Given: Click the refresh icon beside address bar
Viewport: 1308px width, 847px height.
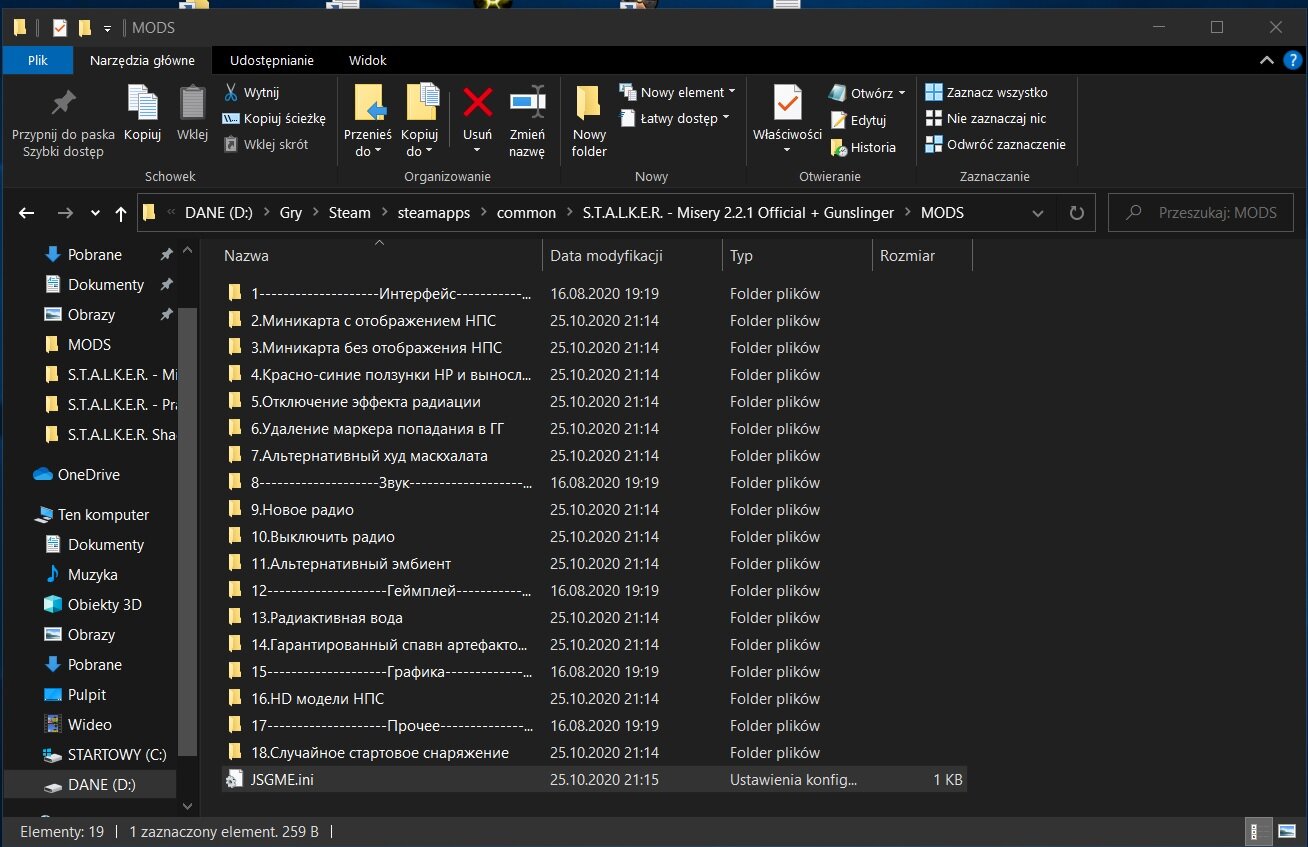Looking at the screenshot, I should [x=1076, y=213].
